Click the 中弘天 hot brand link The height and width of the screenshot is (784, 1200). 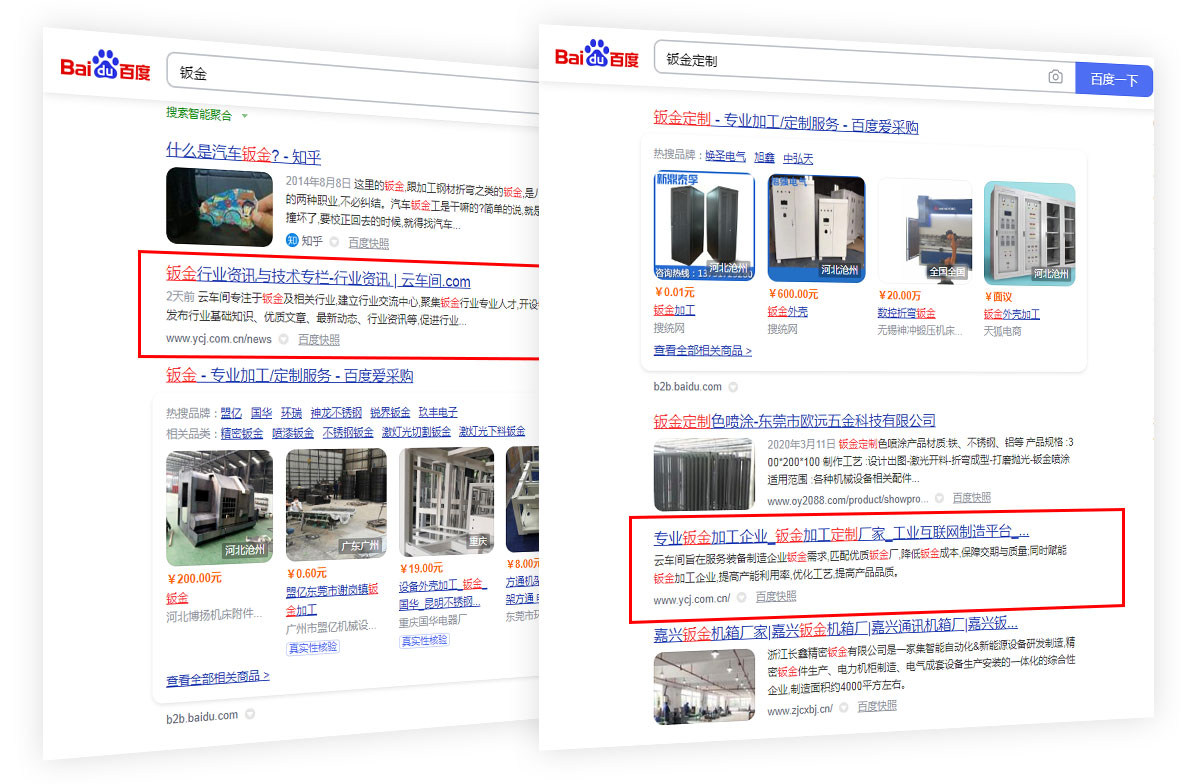(x=798, y=158)
